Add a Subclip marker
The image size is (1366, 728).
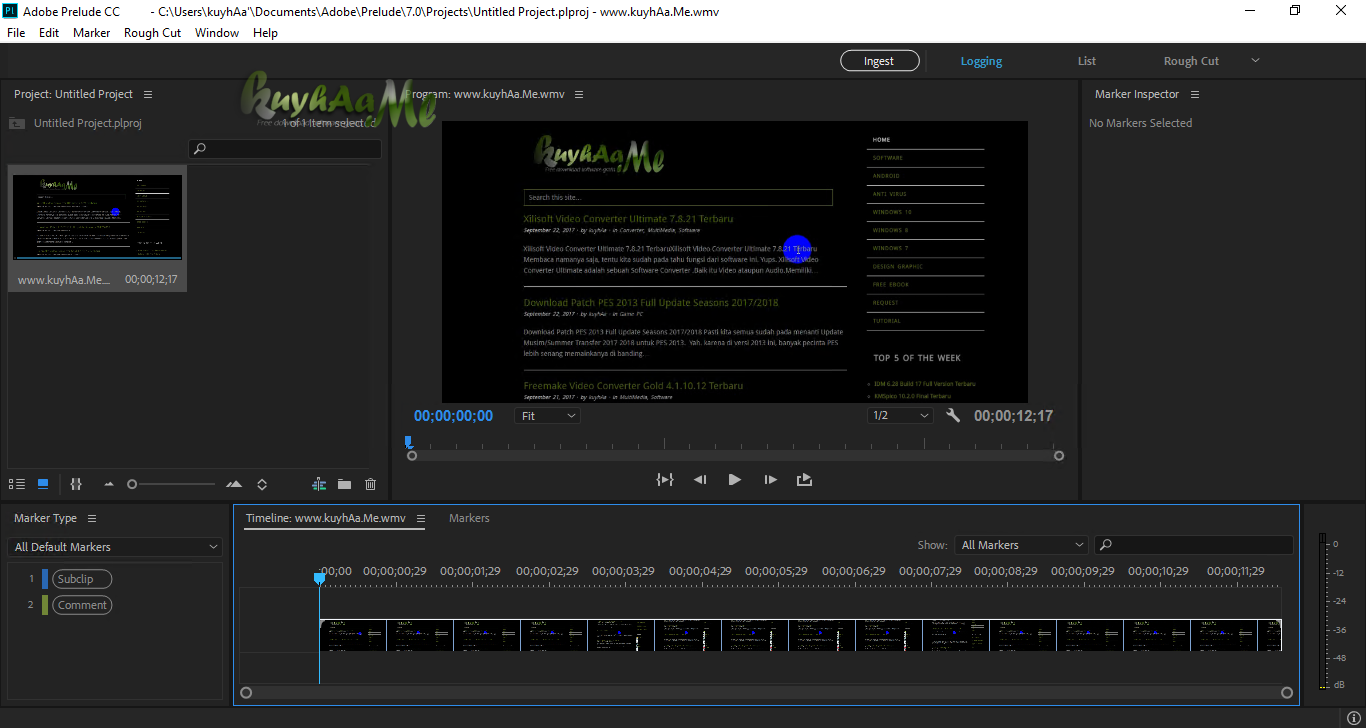click(82, 579)
